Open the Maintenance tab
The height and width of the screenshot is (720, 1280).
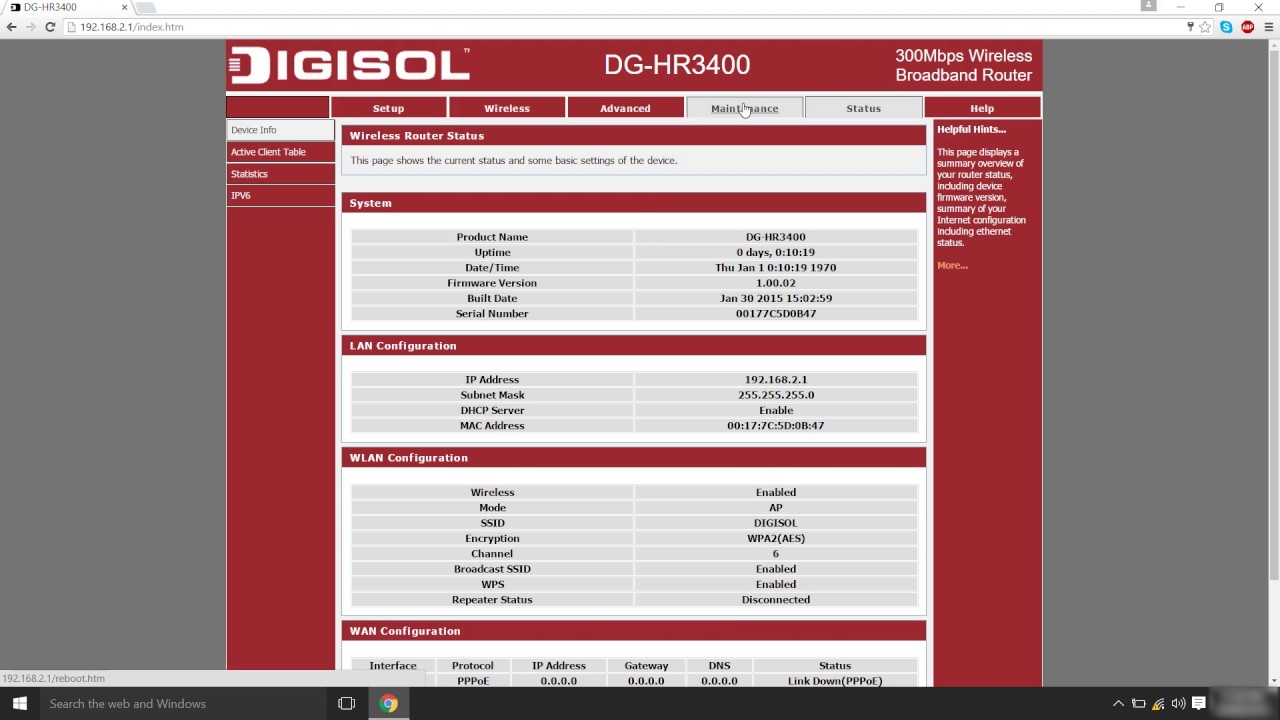click(744, 108)
